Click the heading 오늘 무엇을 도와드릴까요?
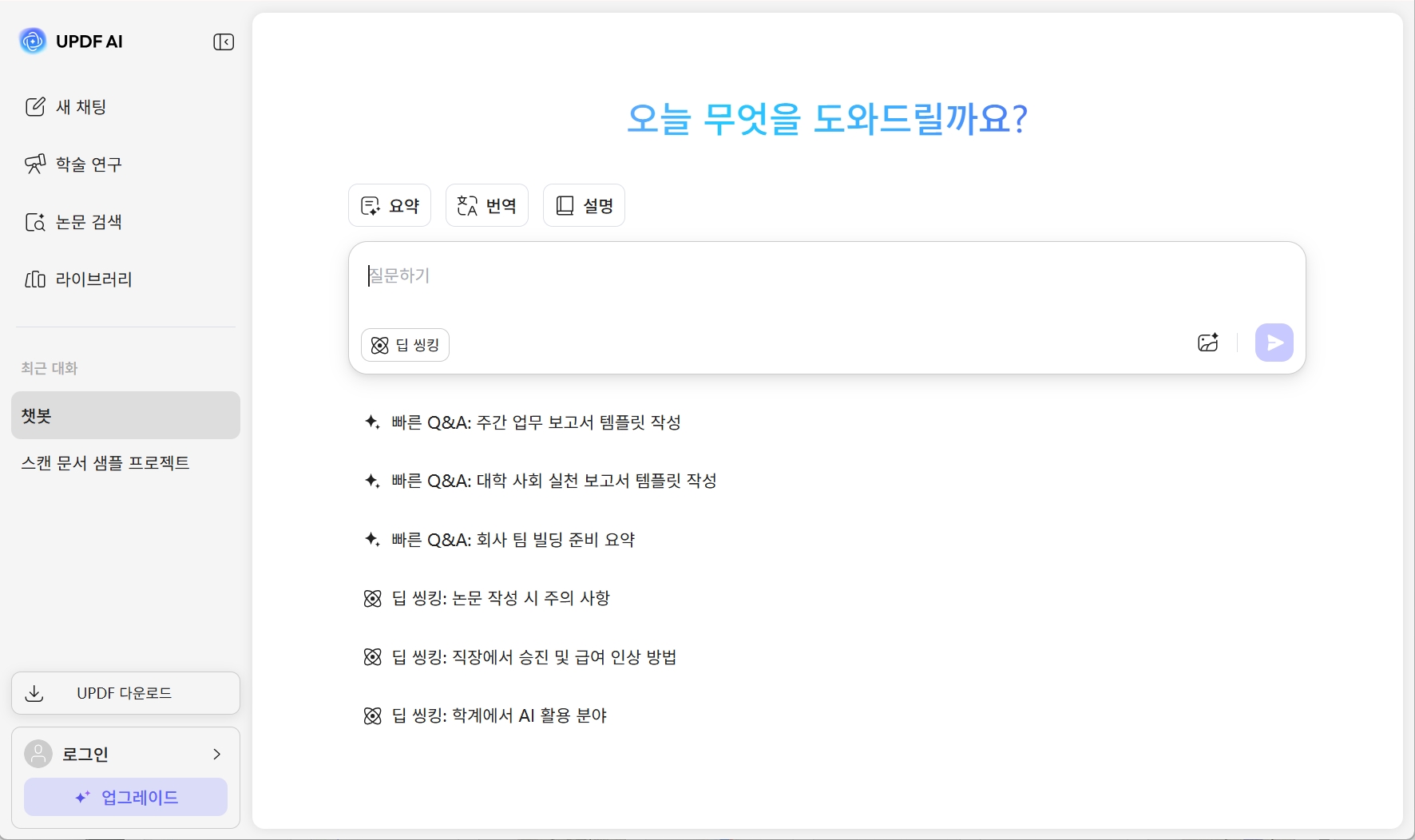The width and height of the screenshot is (1415, 840). tap(827, 119)
